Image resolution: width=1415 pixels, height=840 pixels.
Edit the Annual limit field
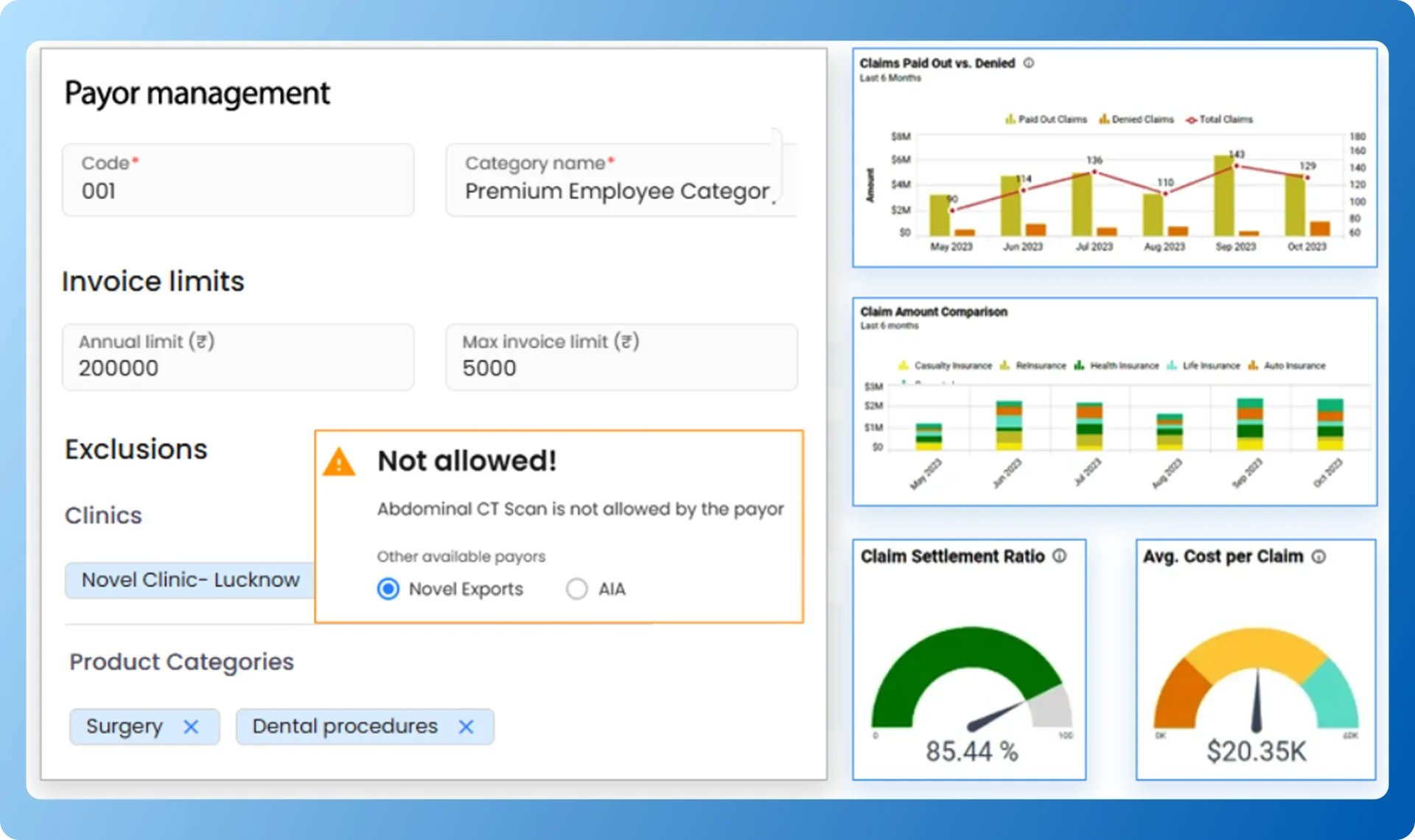(x=238, y=357)
